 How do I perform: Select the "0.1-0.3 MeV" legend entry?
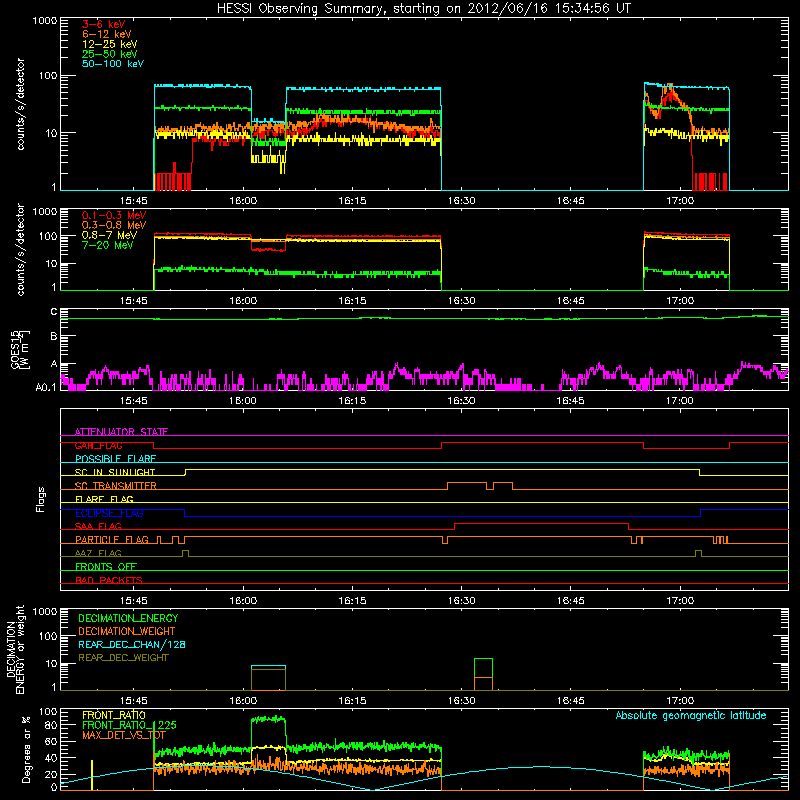pos(114,215)
